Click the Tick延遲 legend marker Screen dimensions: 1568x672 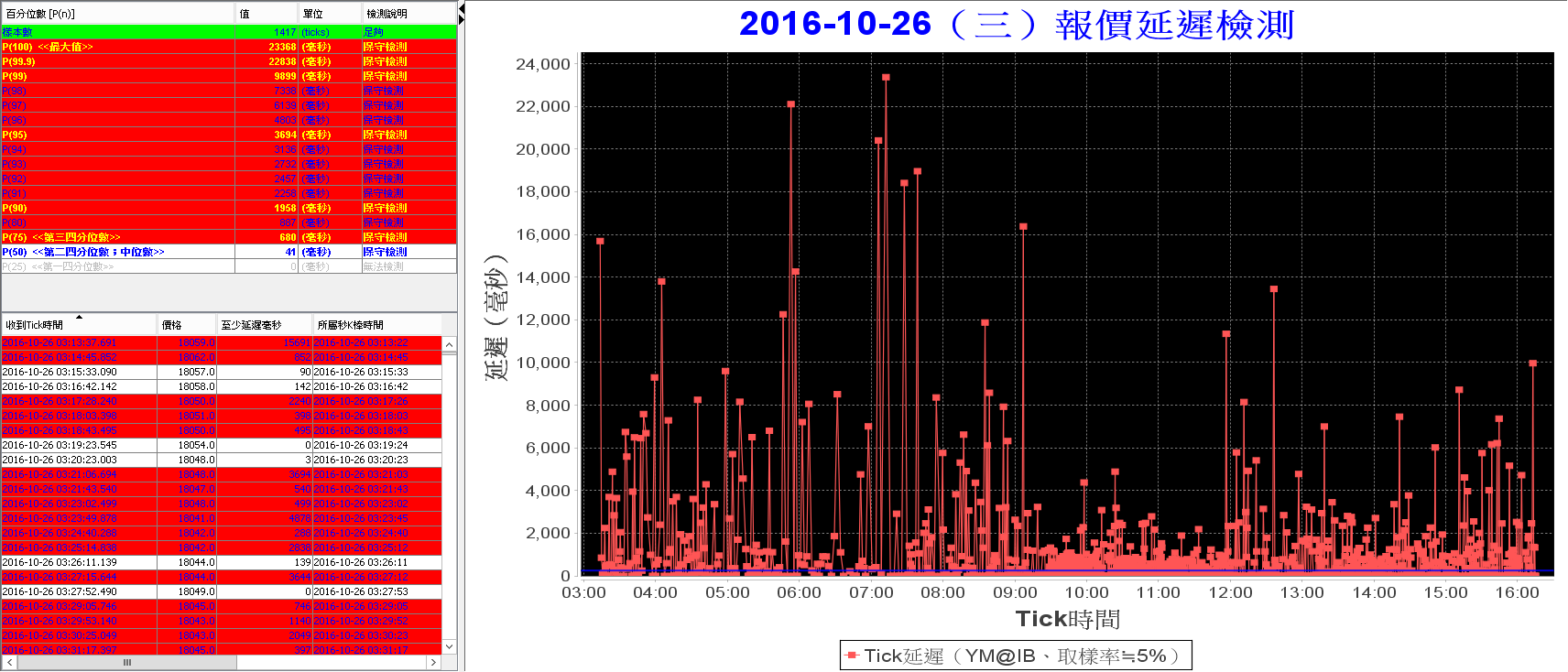[852, 656]
